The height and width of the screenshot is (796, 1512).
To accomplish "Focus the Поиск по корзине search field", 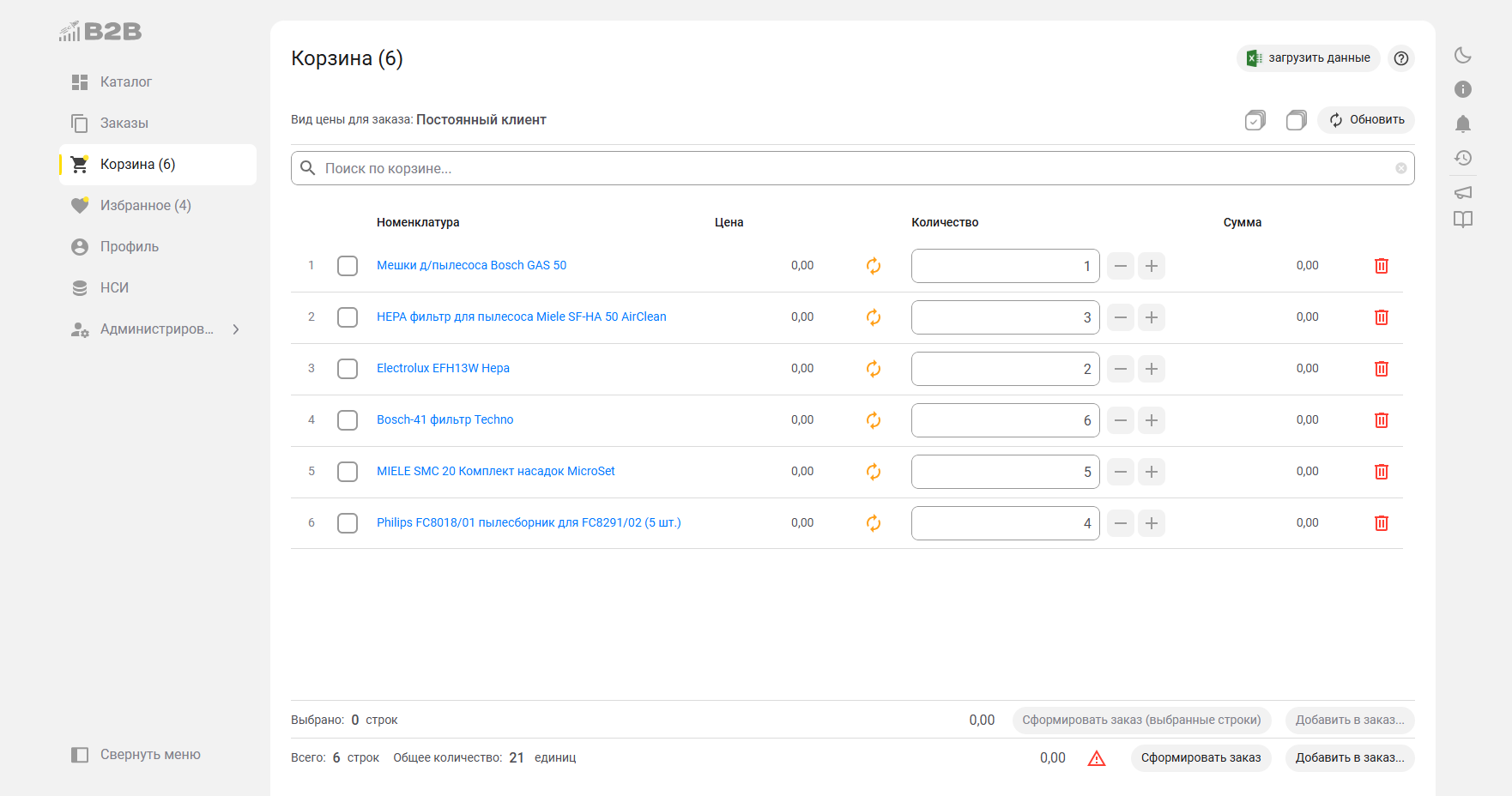I will (853, 168).
